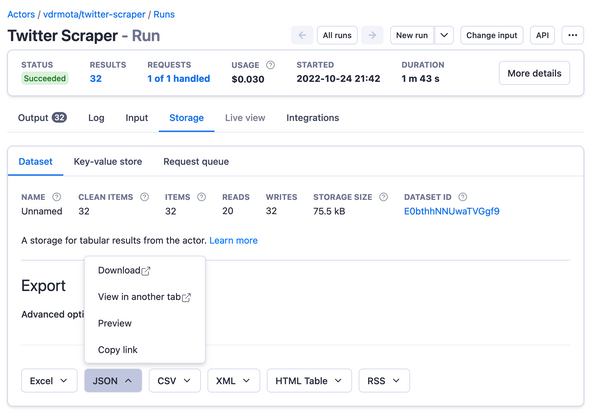Click the help icon beside DATASET ID
The image size is (600, 413).
coord(462,197)
